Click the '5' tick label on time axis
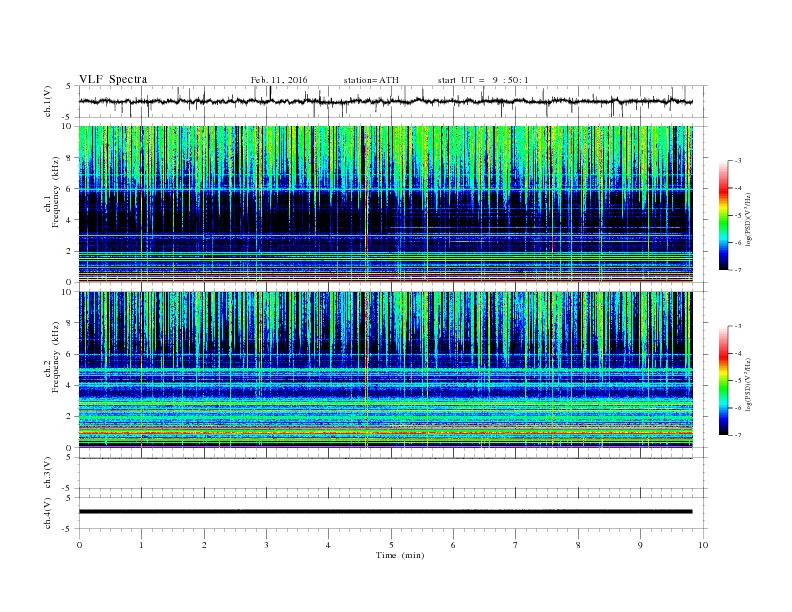792x612 pixels. [391, 545]
